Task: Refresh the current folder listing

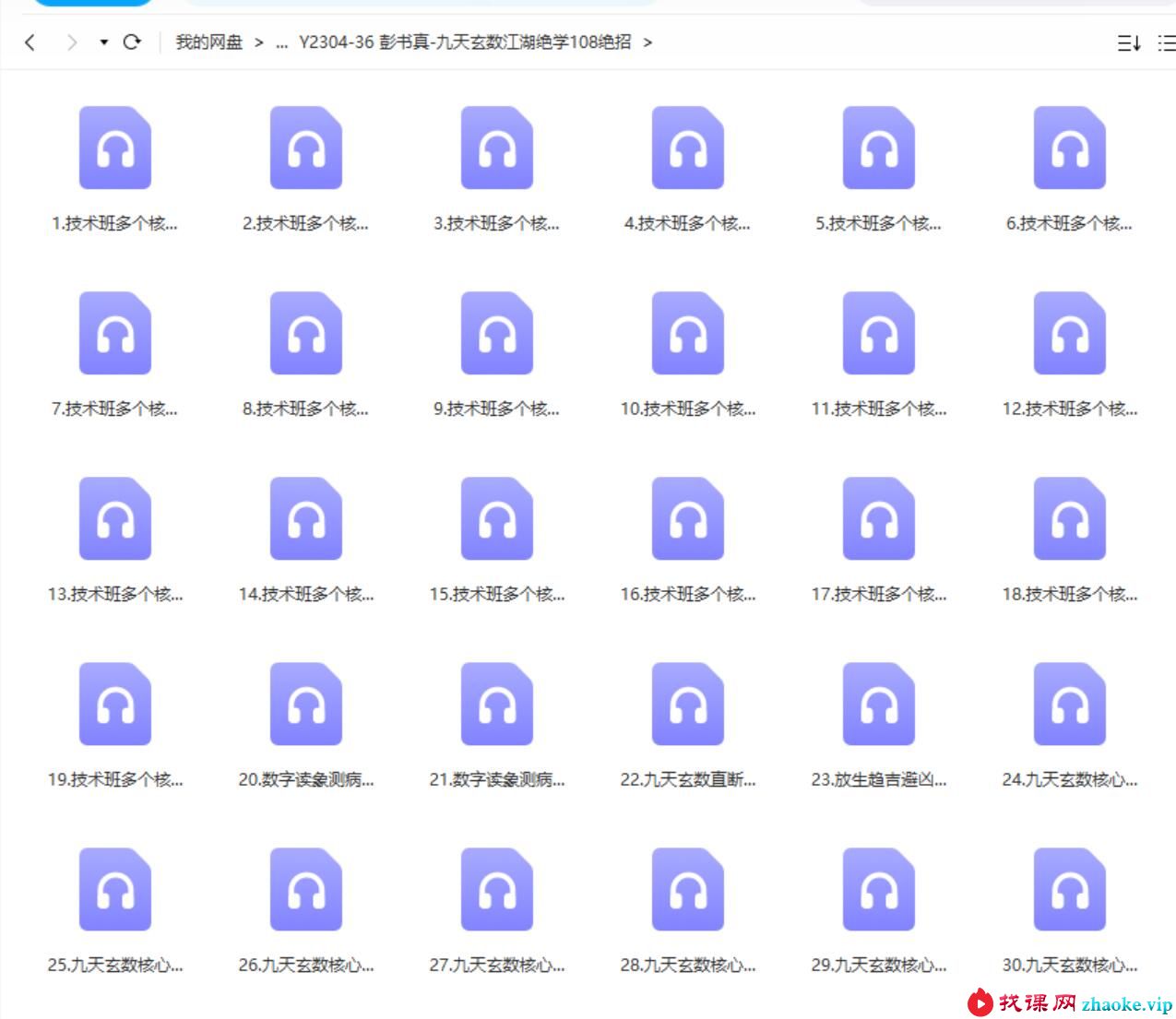Action: tap(132, 41)
